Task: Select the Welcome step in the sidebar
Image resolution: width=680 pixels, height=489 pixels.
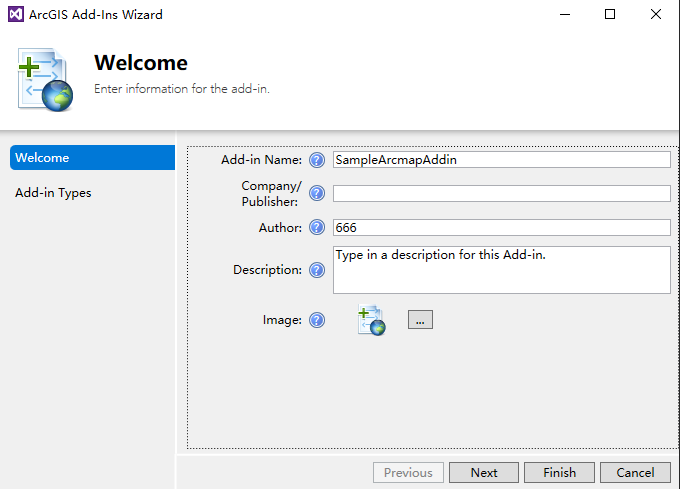Action: click(x=92, y=157)
